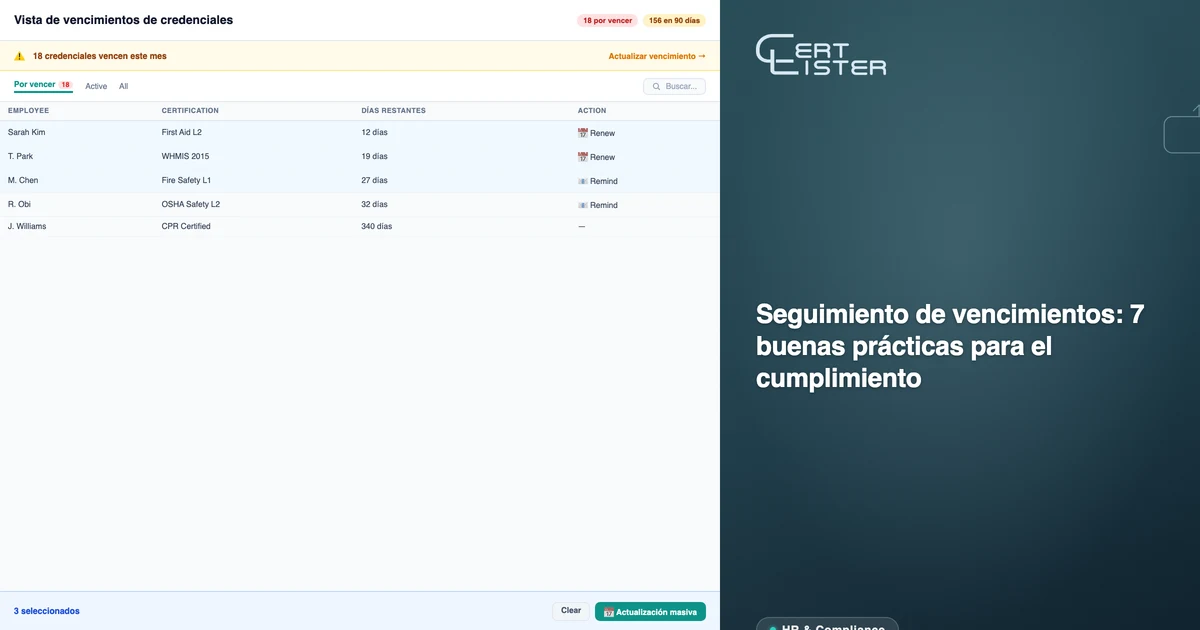Viewport: 1200px width, 630px height.
Task: Click the WHMIS 2015 cell
Action: [185, 156]
